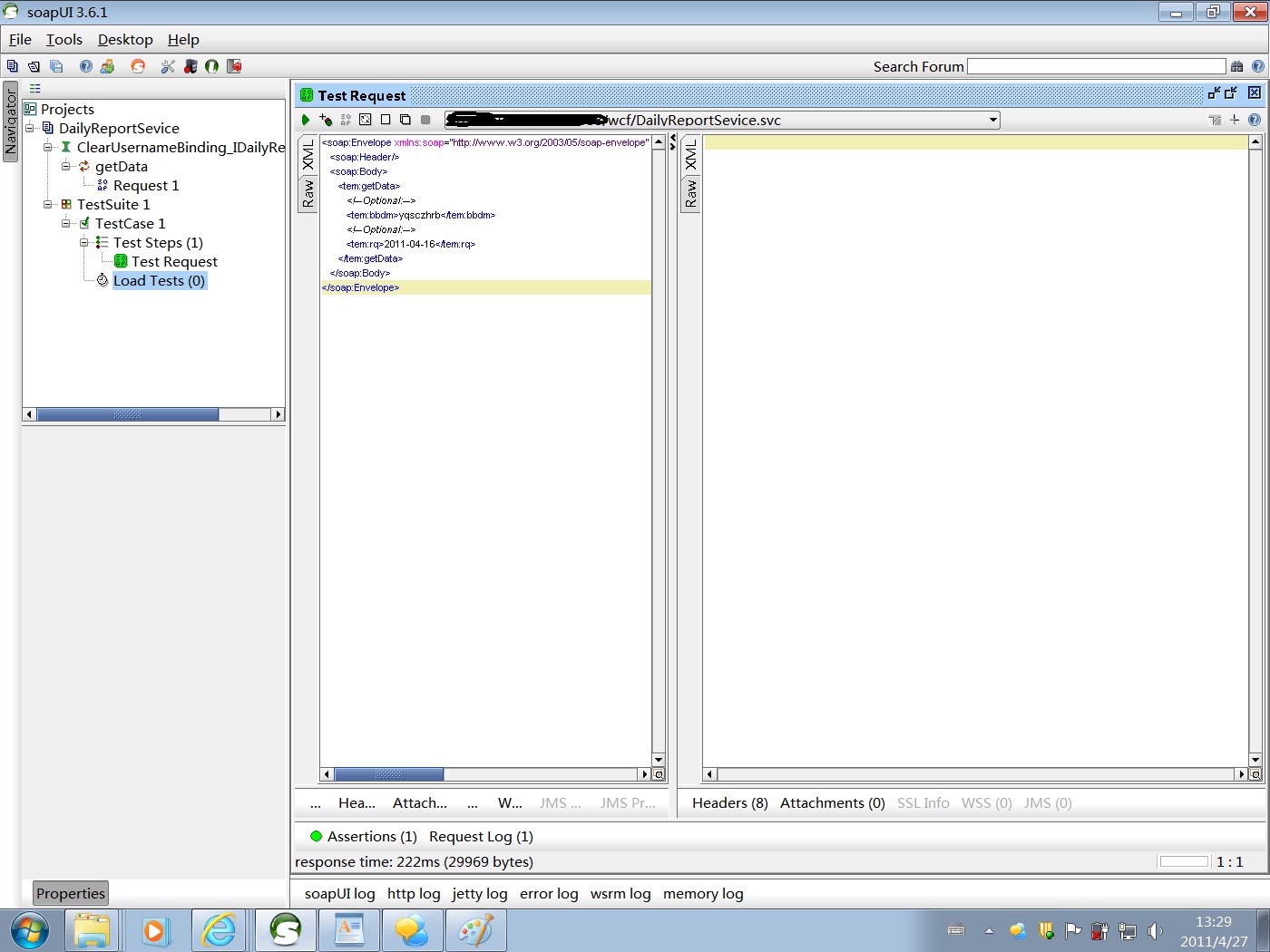
Task: Open Windows Start menu orb
Action: click(x=30, y=930)
